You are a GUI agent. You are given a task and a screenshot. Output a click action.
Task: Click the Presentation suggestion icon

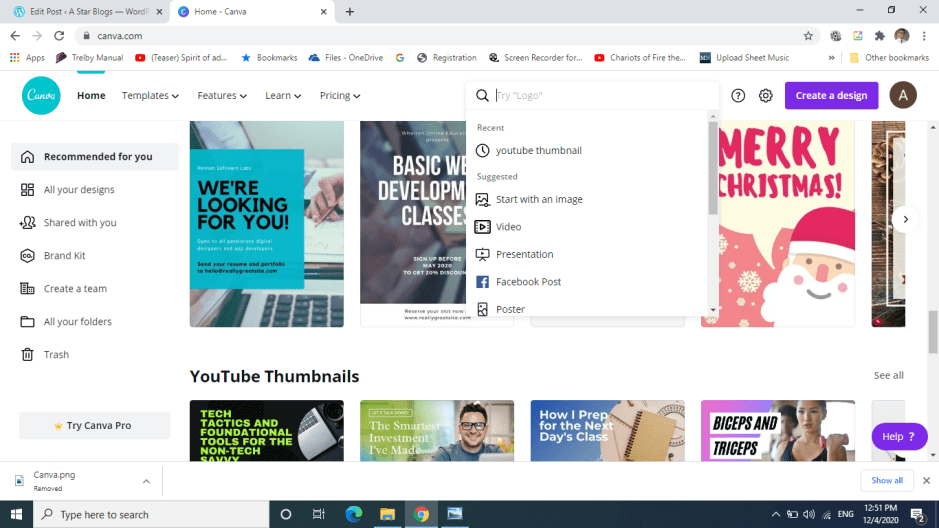pyautogui.click(x=482, y=254)
